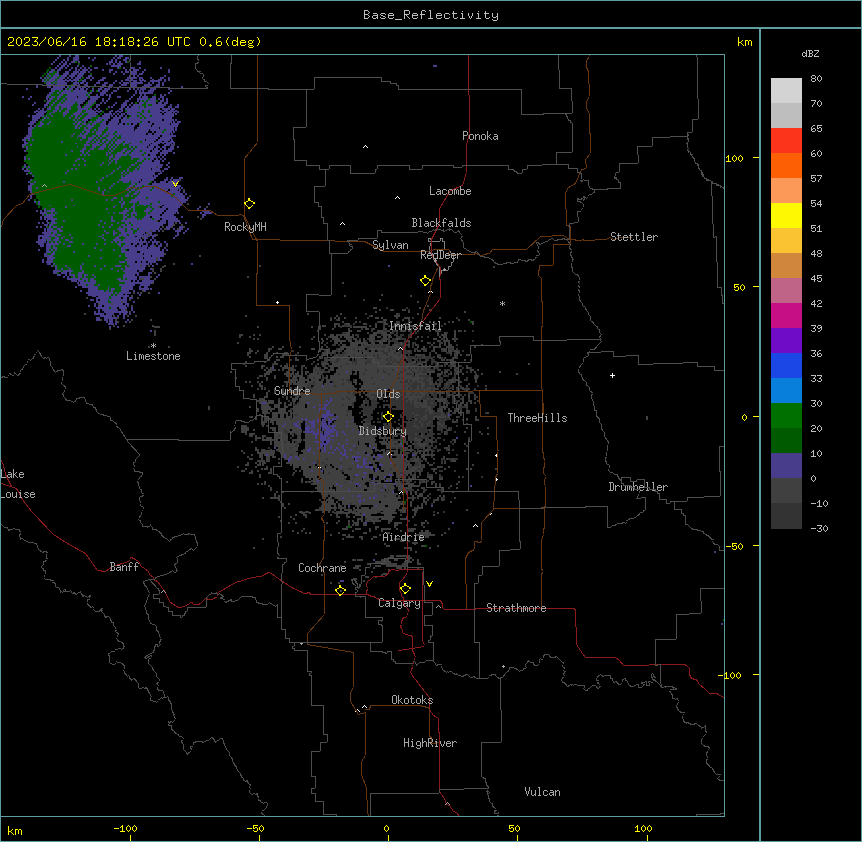Click the white asterisk marker east of Innisfail
Viewport: 862px width, 842px height.
tap(502, 303)
